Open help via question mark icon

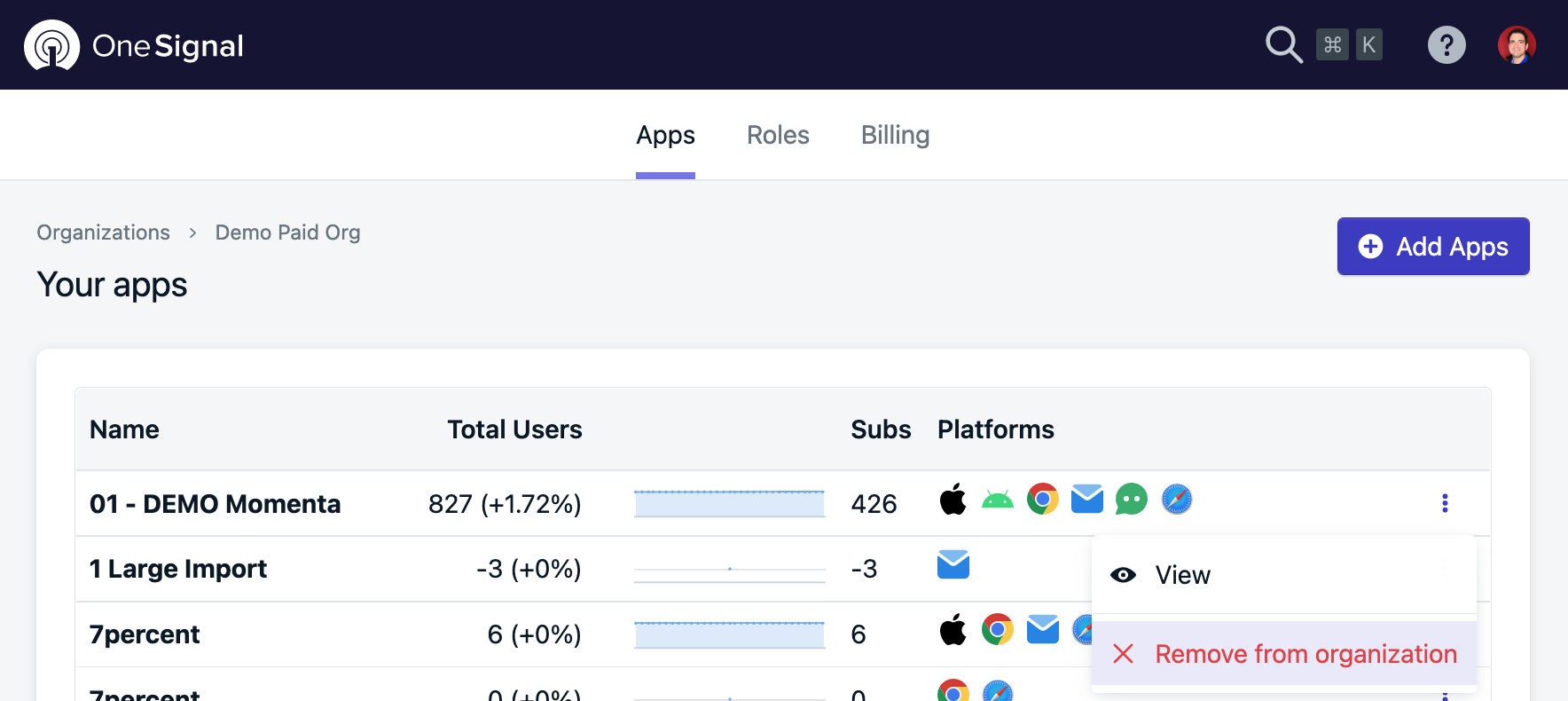1446,45
